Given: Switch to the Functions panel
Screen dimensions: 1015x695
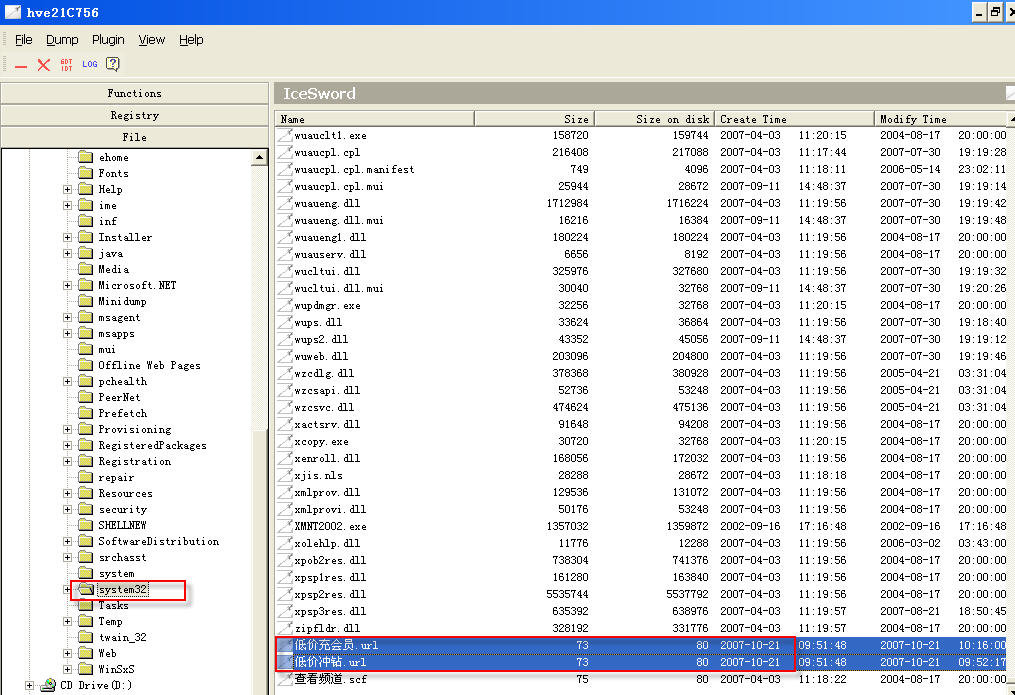Looking at the screenshot, I should pos(134,93).
